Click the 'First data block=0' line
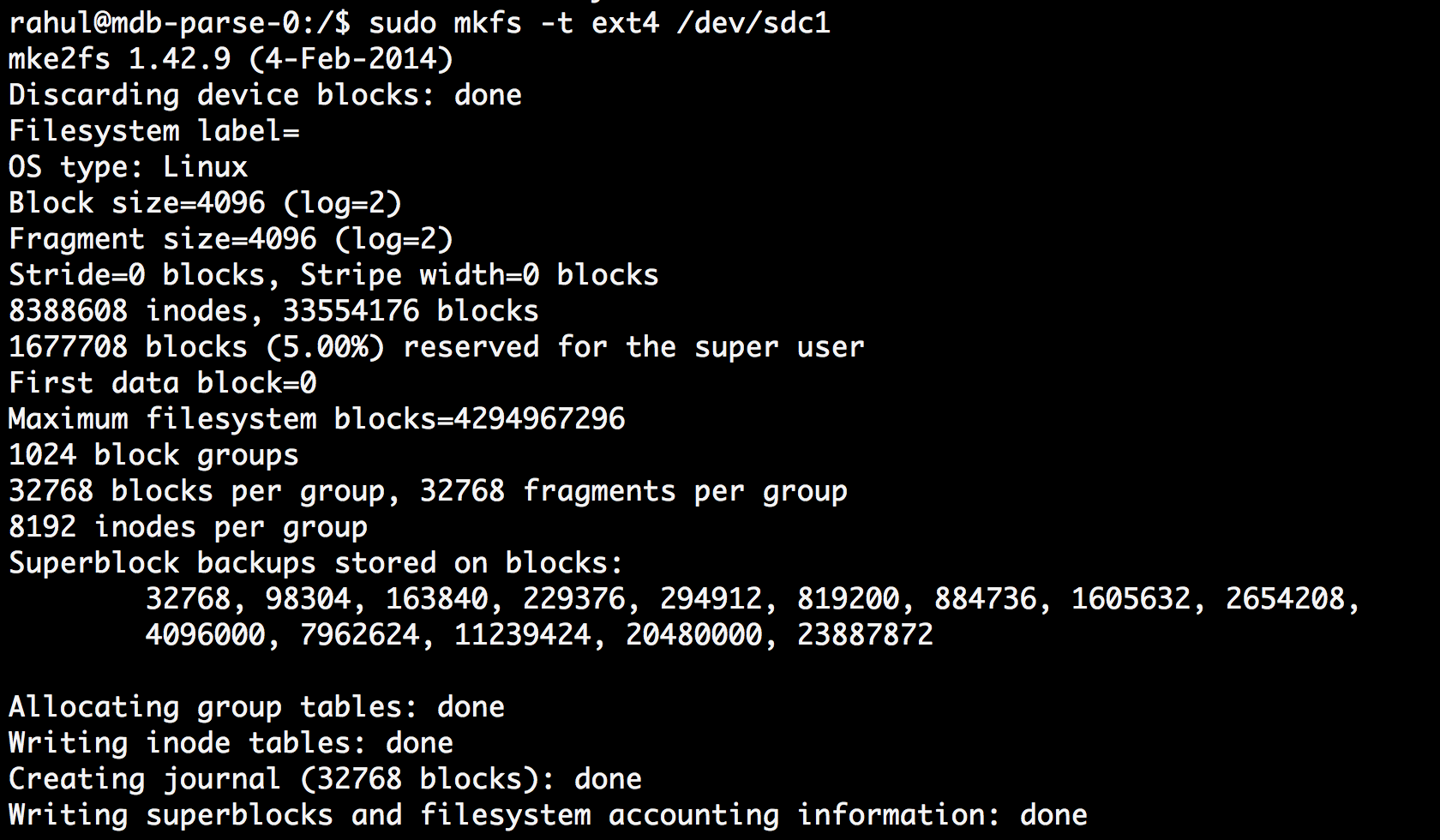The height and width of the screenshot is (840, 1440). (x=162, y=383)
